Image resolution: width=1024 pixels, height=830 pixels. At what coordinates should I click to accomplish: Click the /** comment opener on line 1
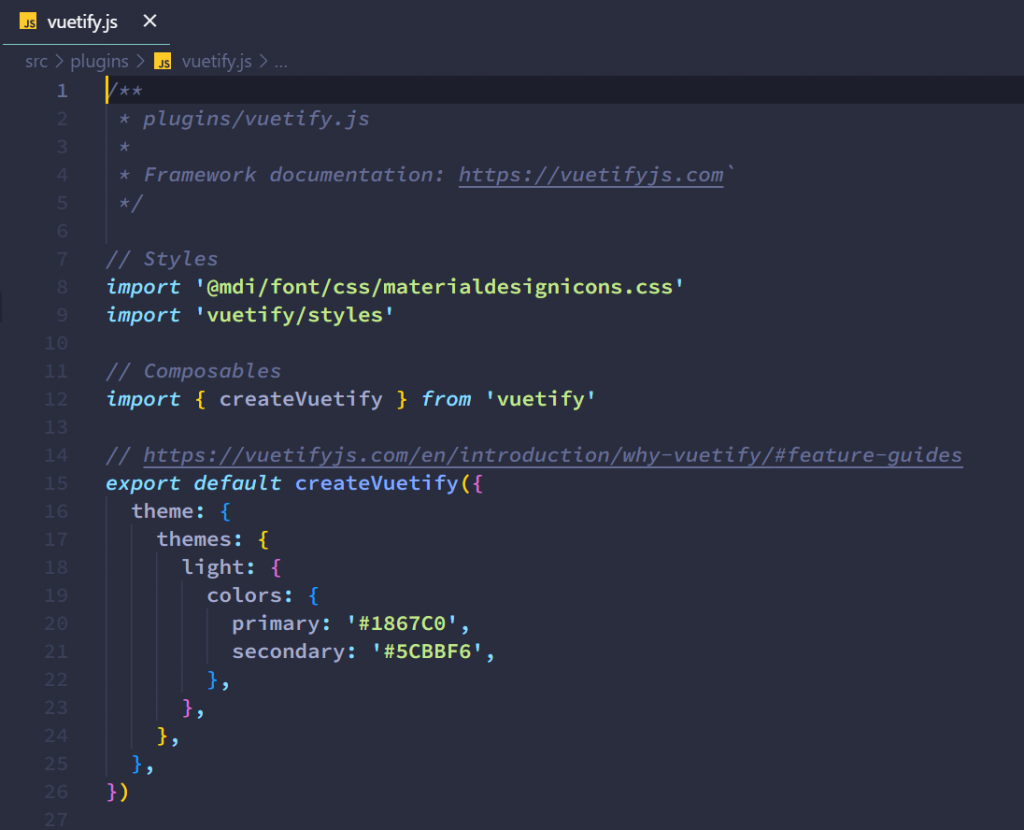[124, 91]
